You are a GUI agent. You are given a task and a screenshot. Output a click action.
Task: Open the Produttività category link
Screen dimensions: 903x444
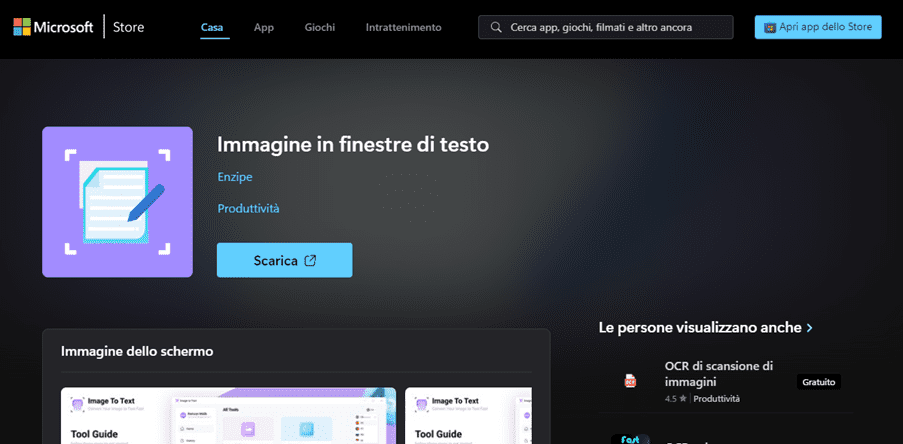(248, 208)
